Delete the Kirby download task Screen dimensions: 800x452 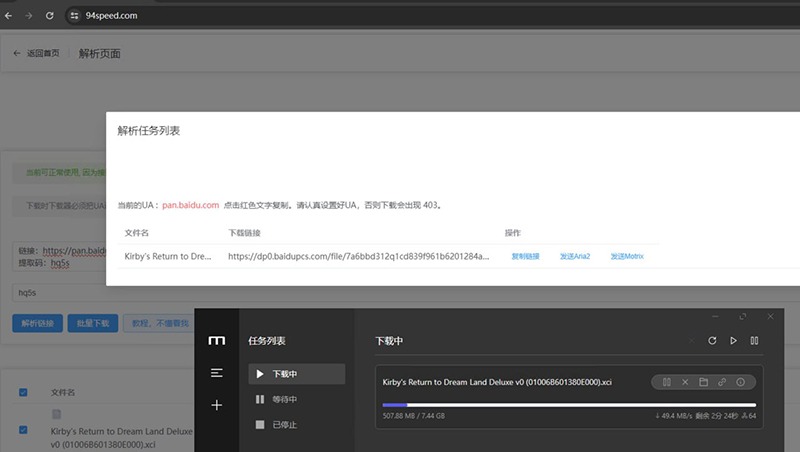coord(685,382)
